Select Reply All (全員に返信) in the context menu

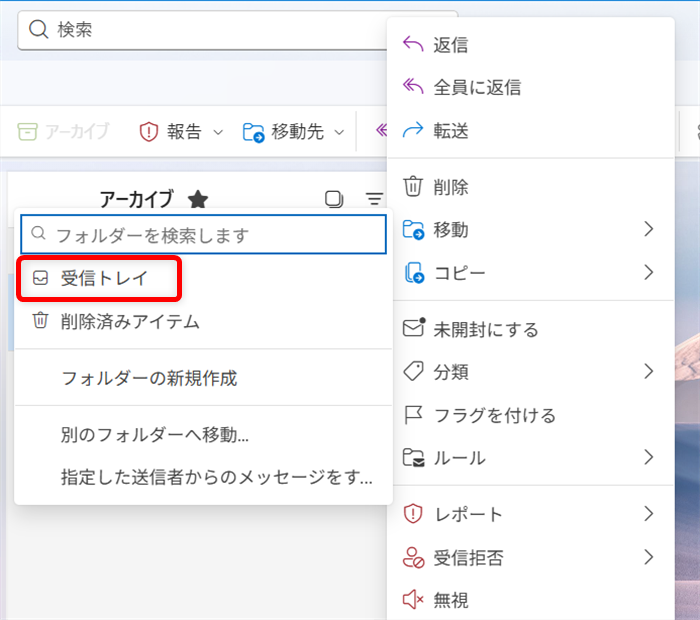[x=476, y=87]
